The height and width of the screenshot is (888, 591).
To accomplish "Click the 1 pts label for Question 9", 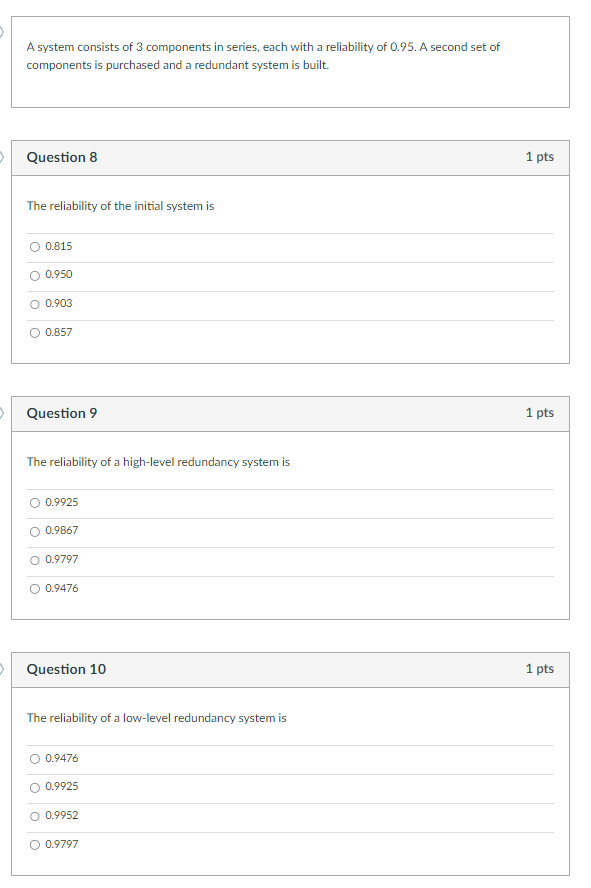I will point(538,413).
